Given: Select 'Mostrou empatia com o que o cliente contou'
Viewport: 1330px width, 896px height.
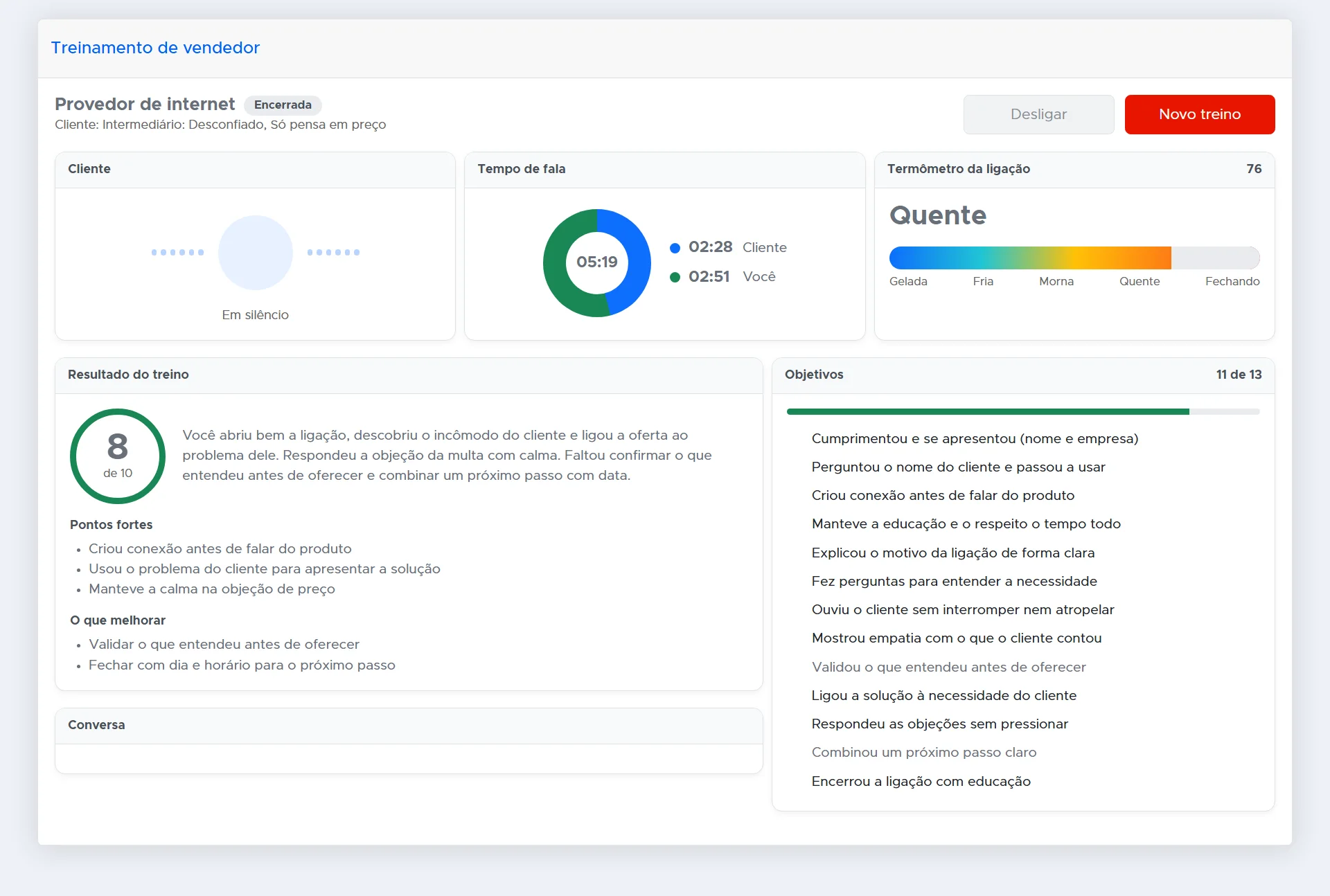Looking at the screenshot, I should [957, 638].
